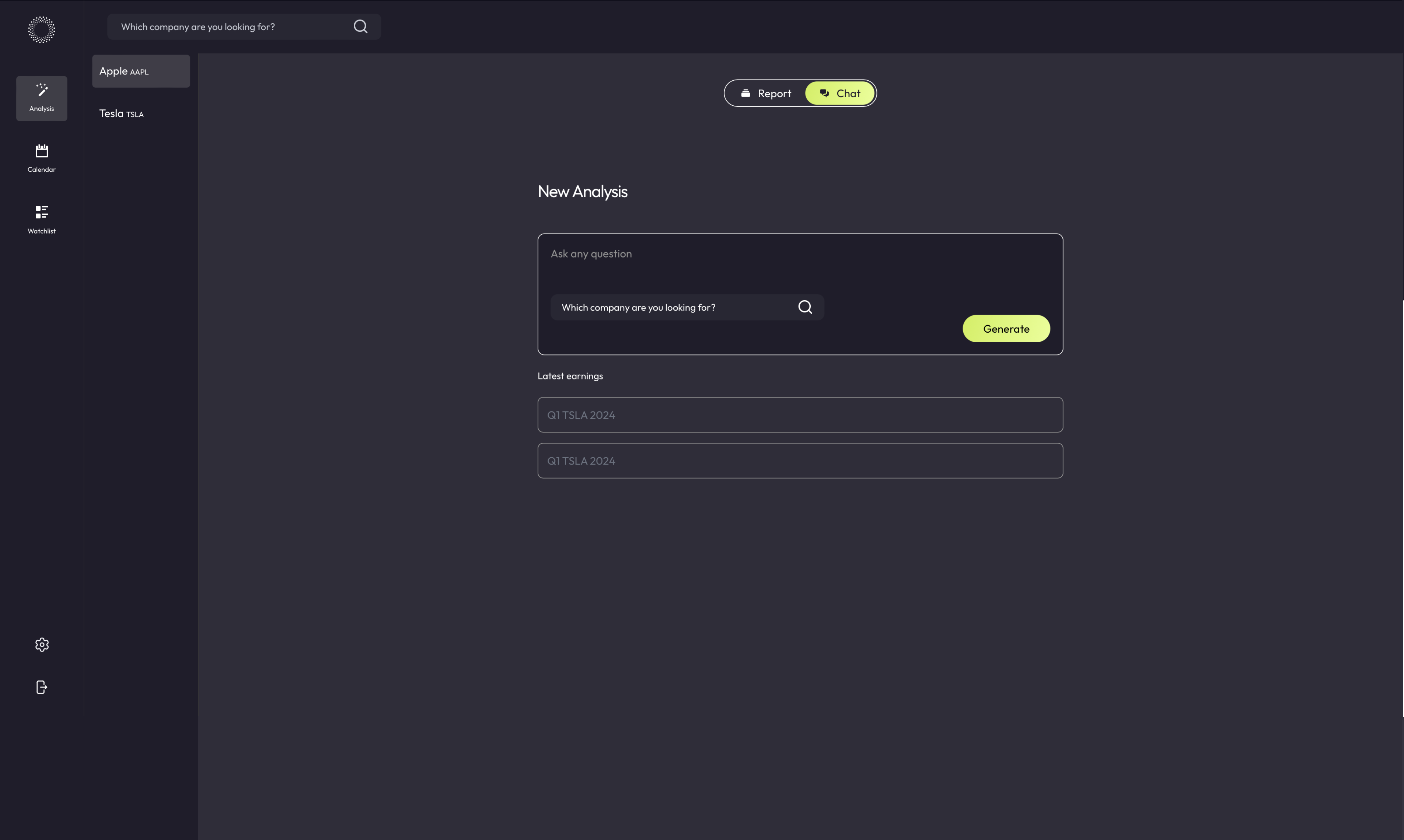The height and width of the screenshot is (840, 1404).
Task: Select Apple AAPL from the list
Action: click(x=141, y=71)
